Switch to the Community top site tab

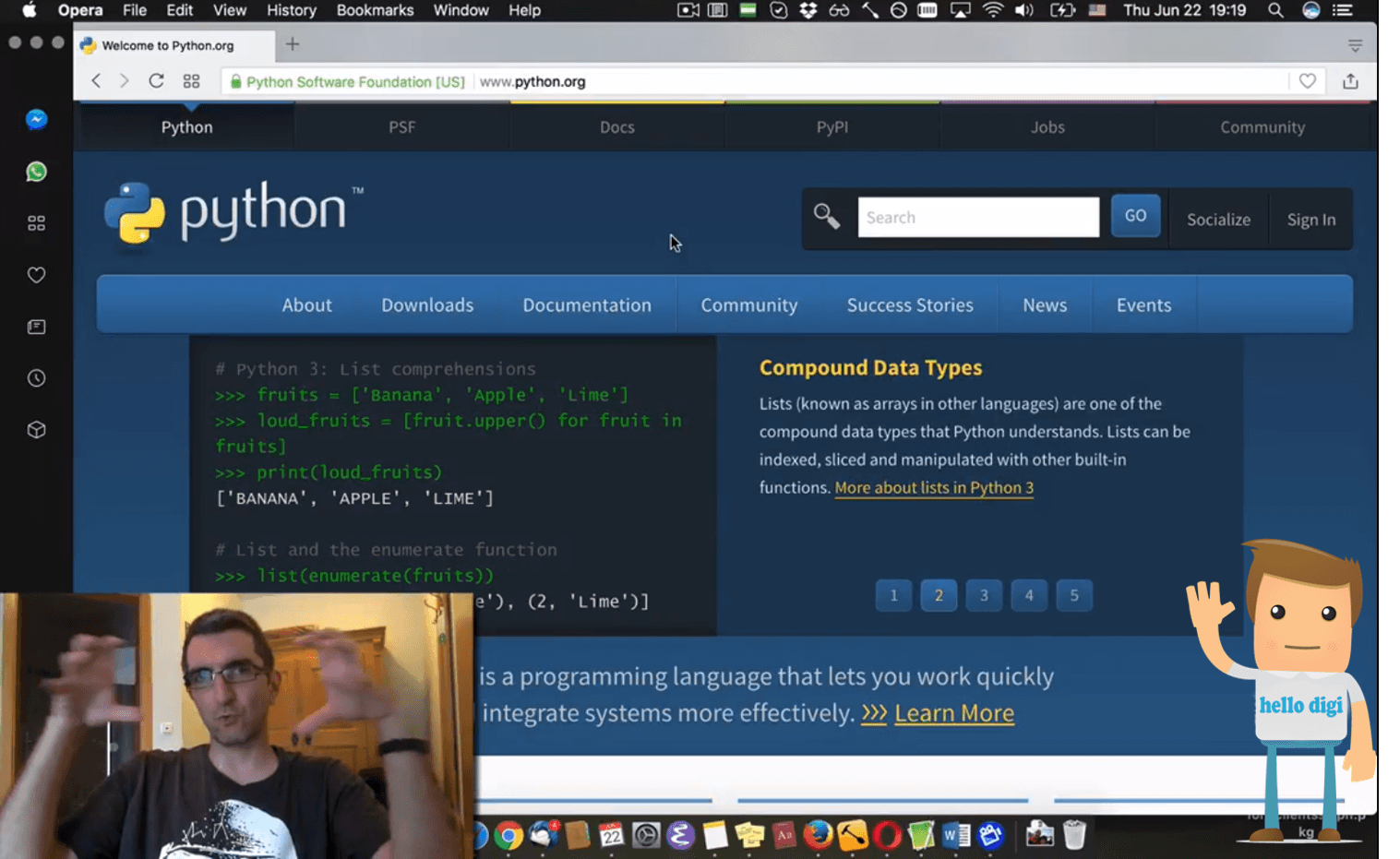pyautogui.click(x=1262, y=127)
